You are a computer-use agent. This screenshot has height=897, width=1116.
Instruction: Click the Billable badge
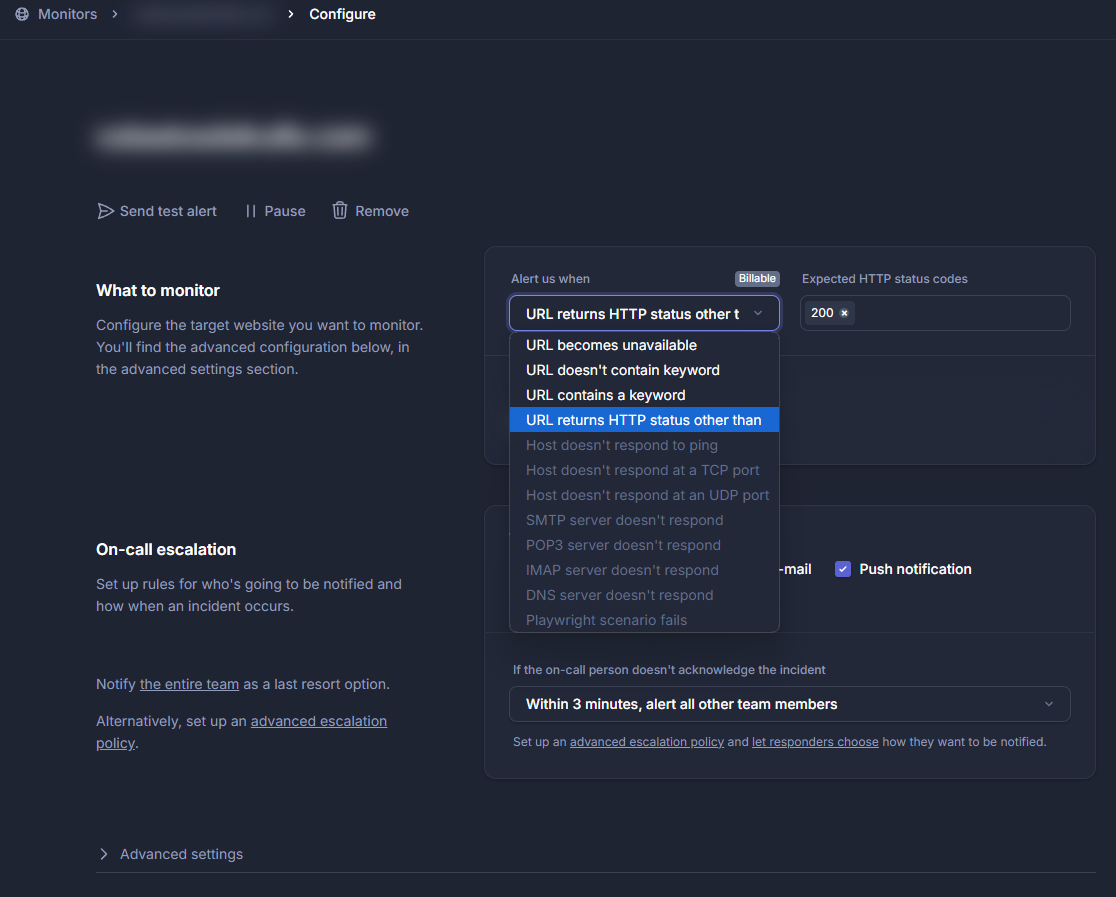(x=757, y=279)
